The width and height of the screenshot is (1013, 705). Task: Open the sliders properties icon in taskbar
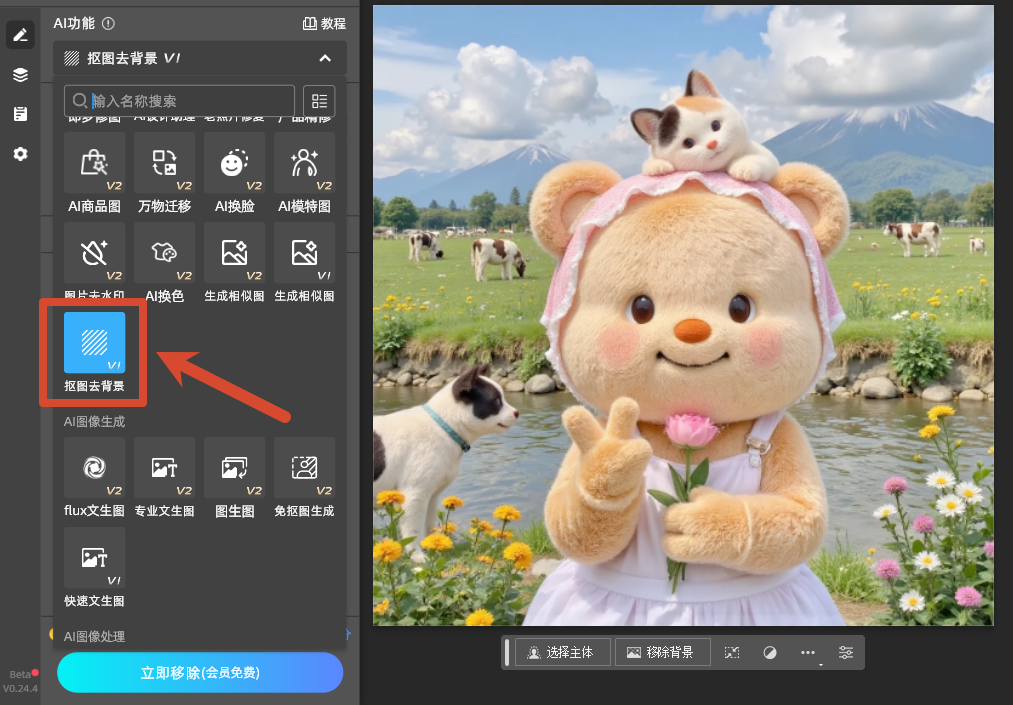pos(846,653)
